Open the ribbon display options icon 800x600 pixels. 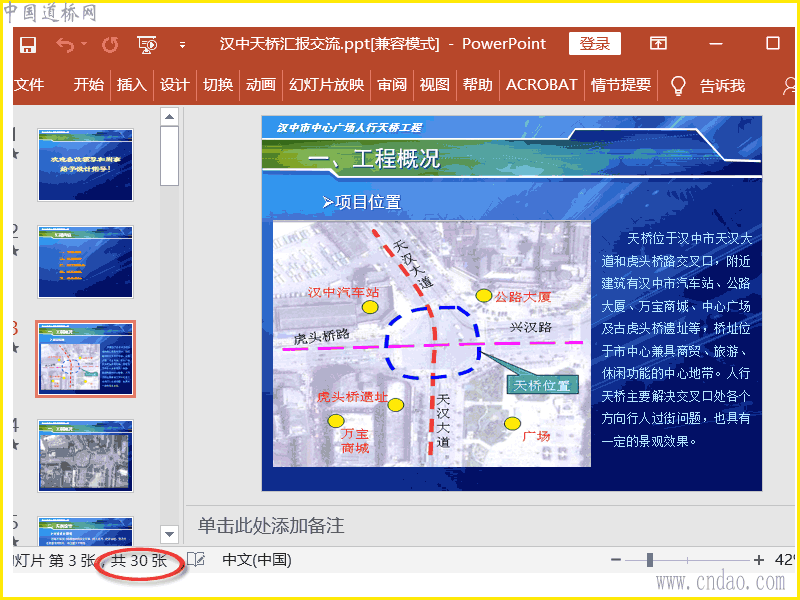658,43
